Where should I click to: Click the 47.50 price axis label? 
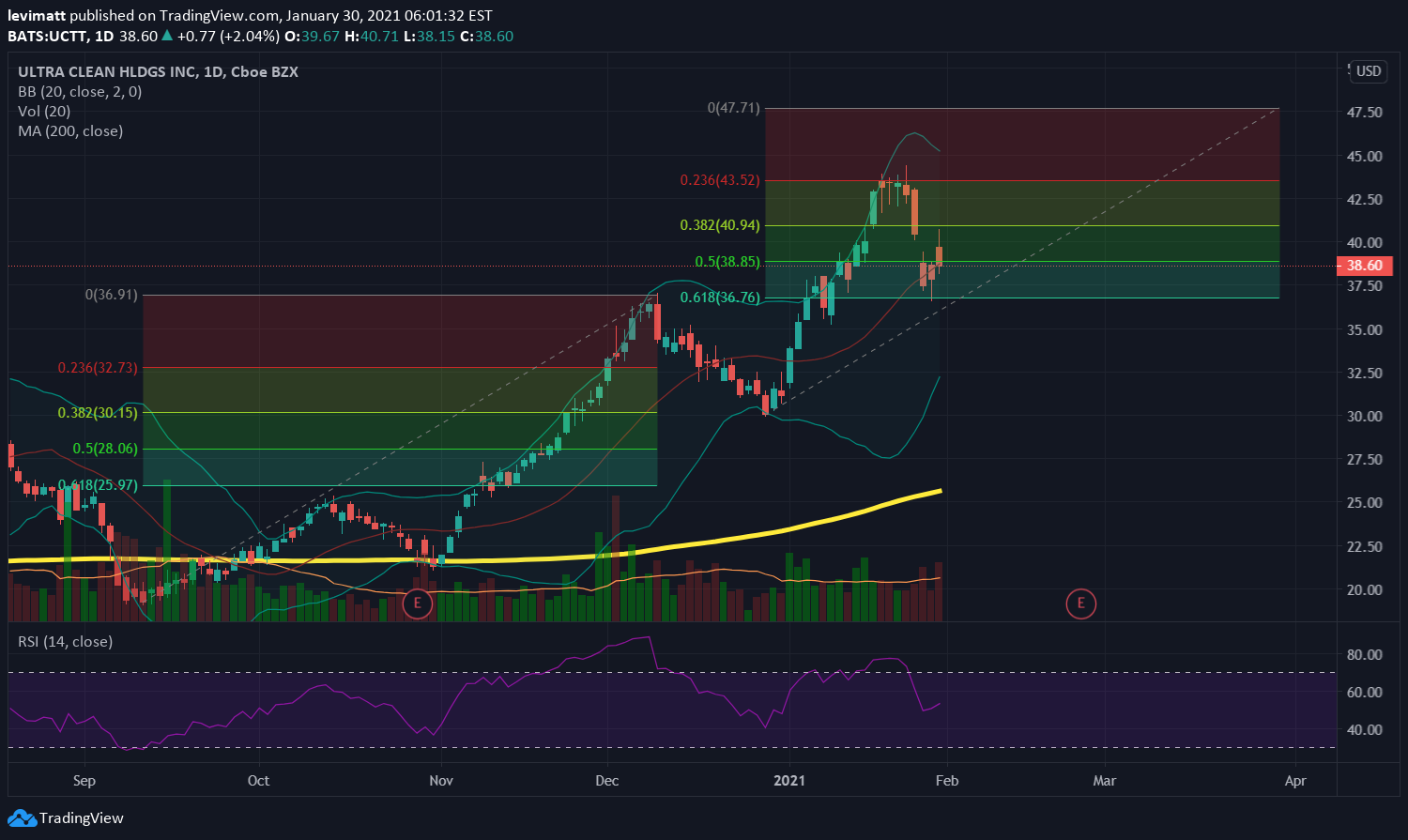1364,113
